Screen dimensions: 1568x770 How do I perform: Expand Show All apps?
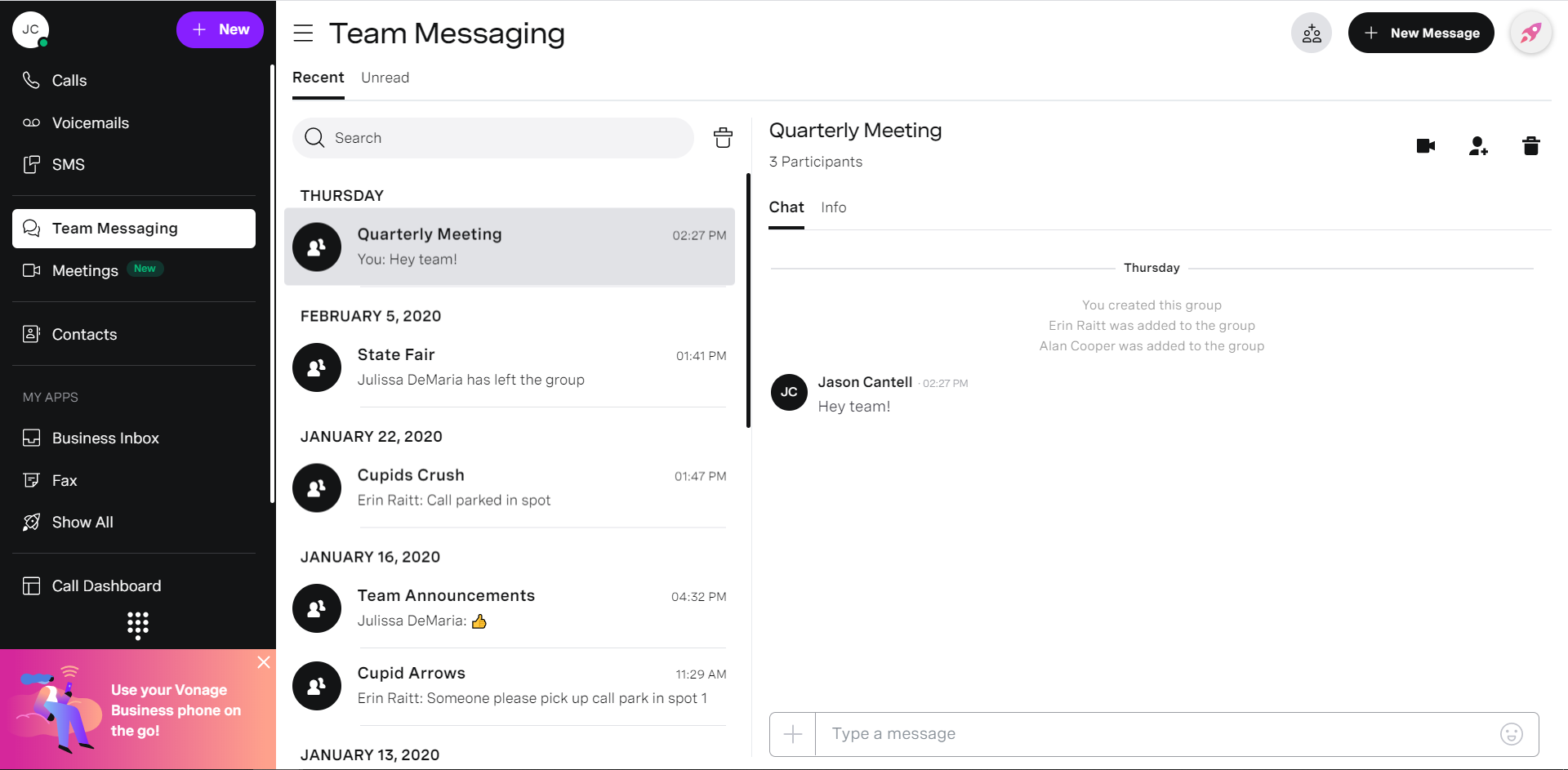click(82, 523)
